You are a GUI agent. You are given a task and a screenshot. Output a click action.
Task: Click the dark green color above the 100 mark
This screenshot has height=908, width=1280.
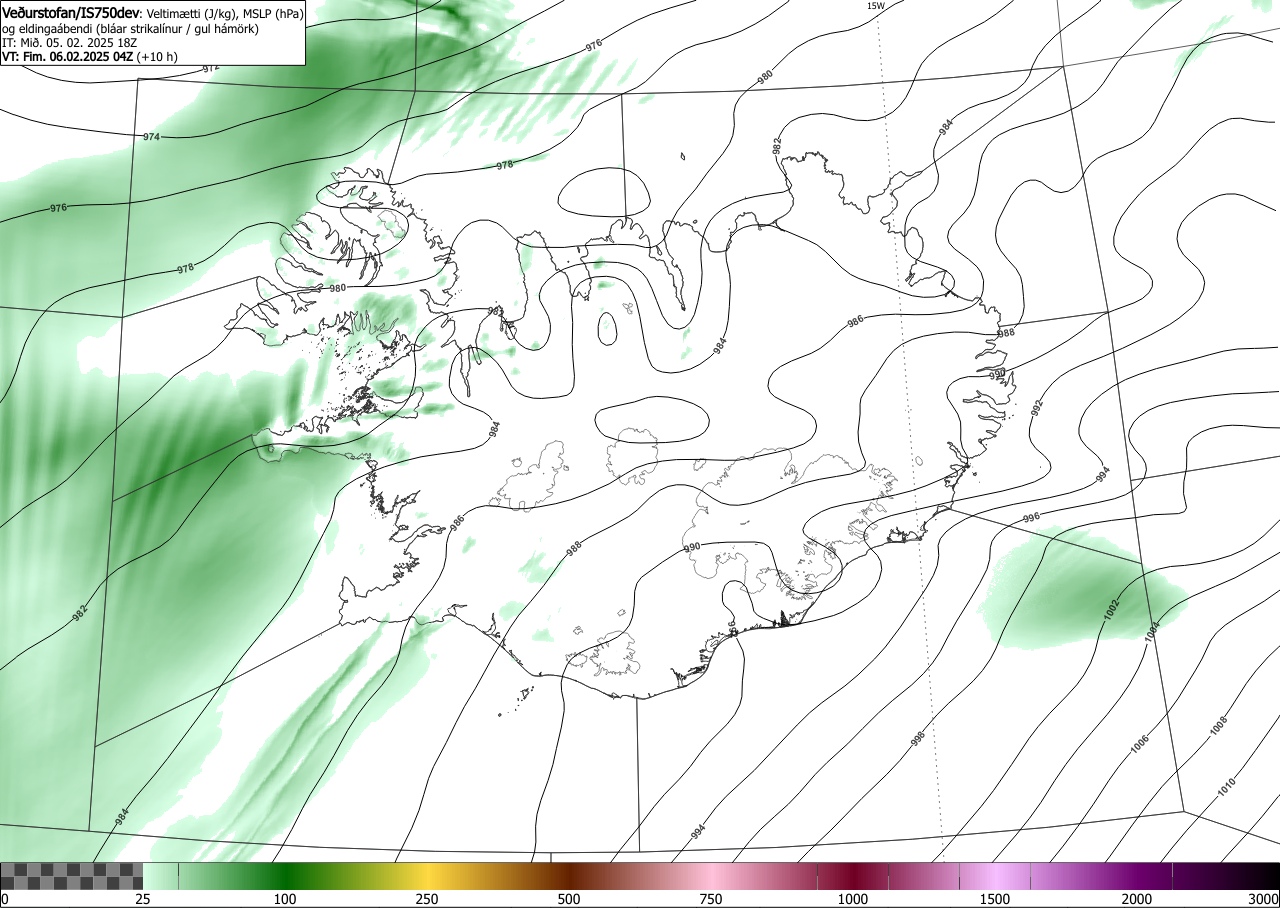coord(285,877)
